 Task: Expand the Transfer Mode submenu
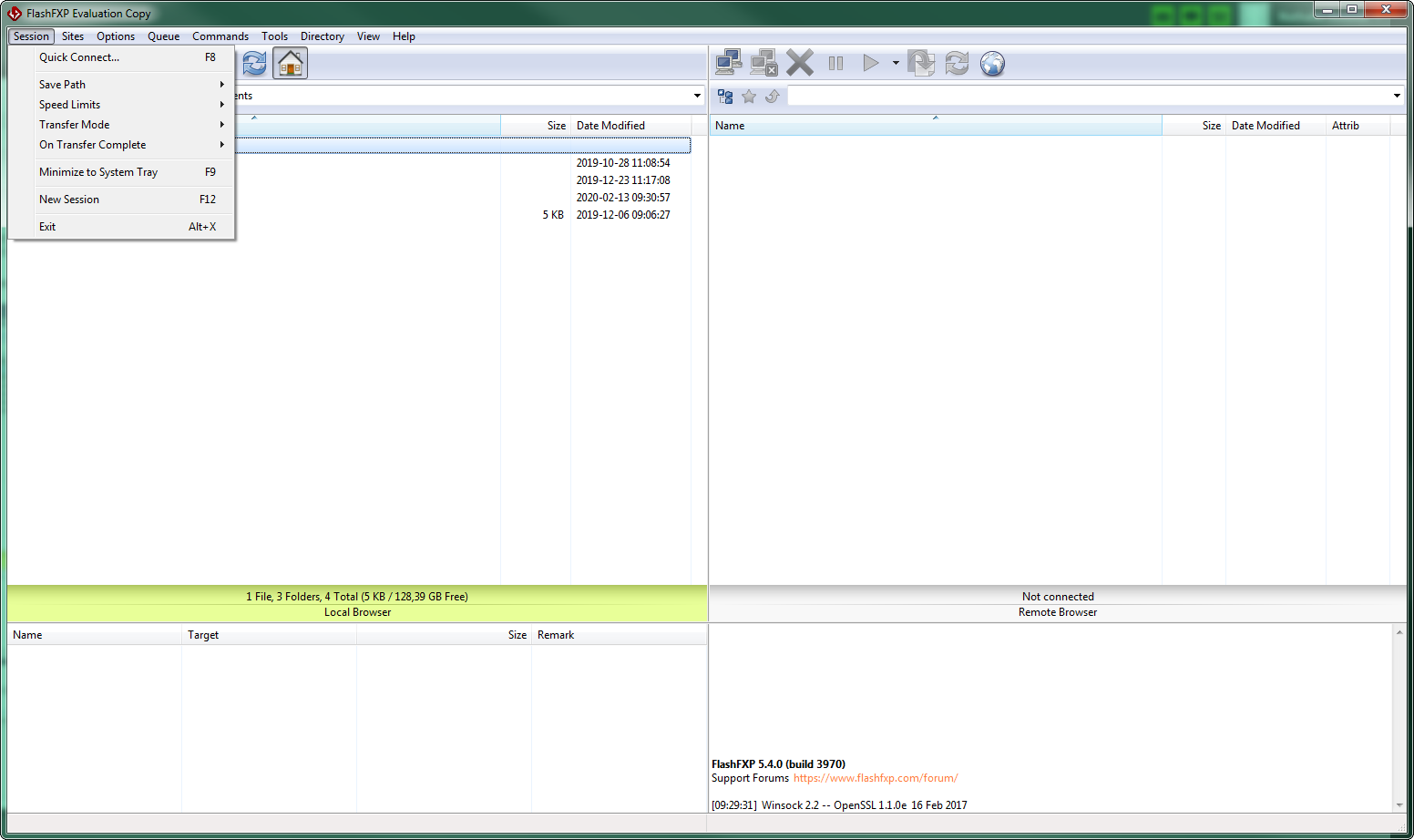coord(121,125)
